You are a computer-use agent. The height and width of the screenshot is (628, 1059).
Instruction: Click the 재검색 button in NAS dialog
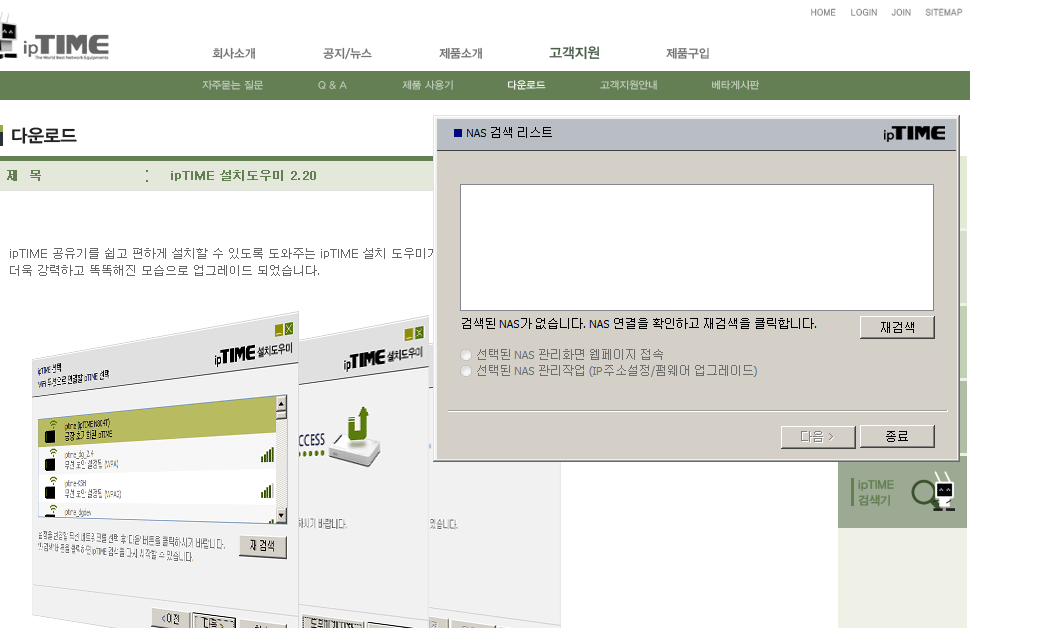[897, 327]
